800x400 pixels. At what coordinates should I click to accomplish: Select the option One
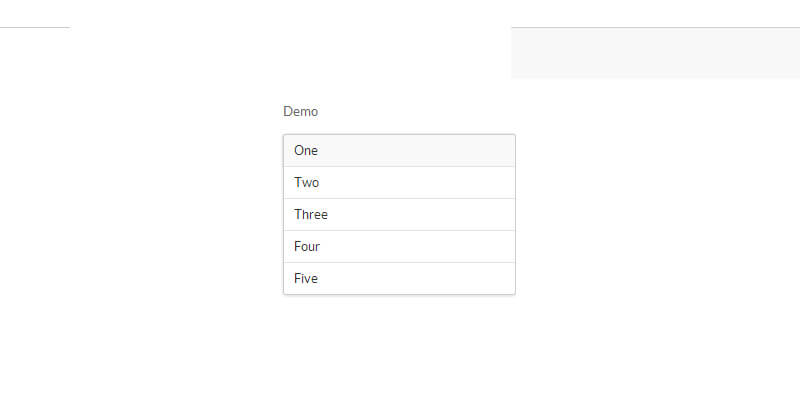coord(399,151)
